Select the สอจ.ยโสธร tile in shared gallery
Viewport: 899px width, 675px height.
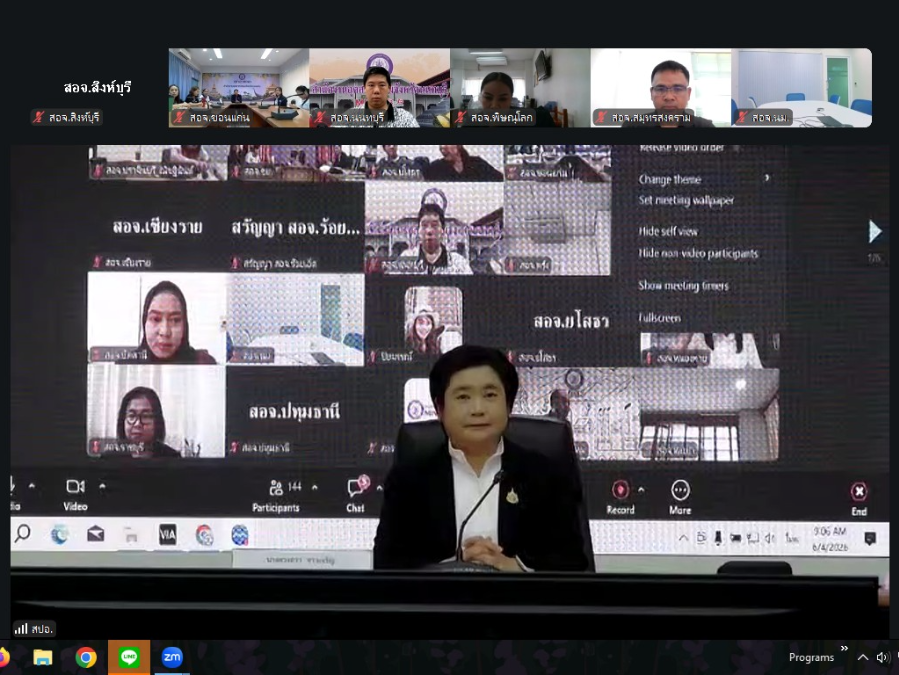pos(572,321)
